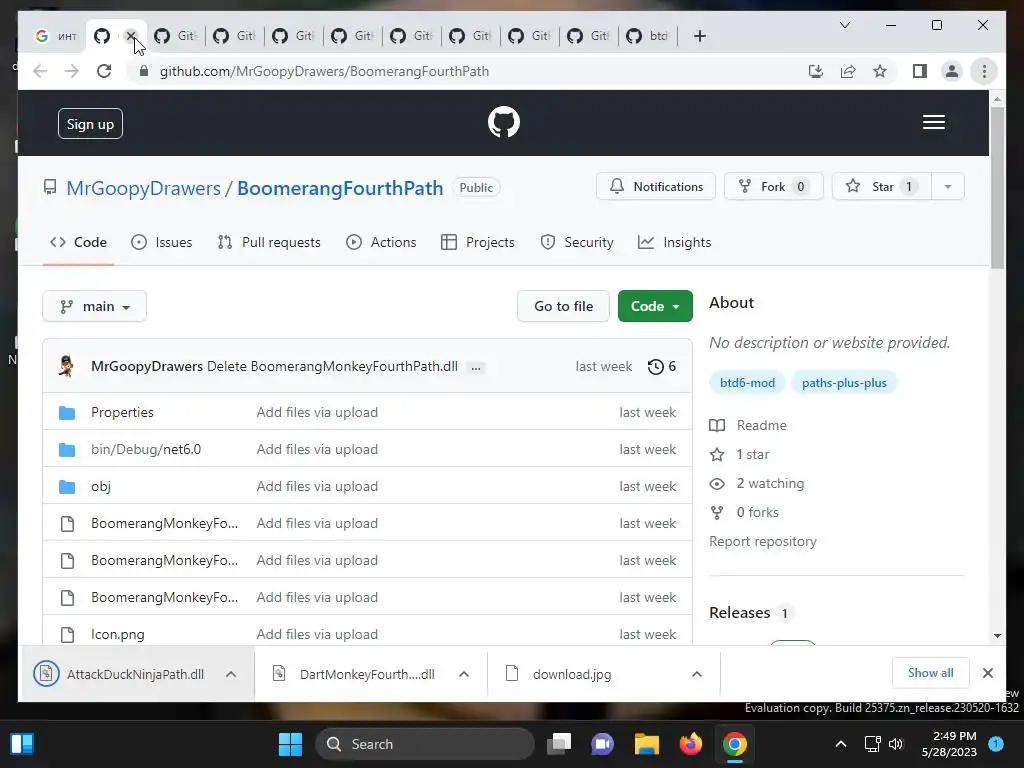The image size is (1024, 768).
Task: Open the browser side panel
Action: point(920,71)
